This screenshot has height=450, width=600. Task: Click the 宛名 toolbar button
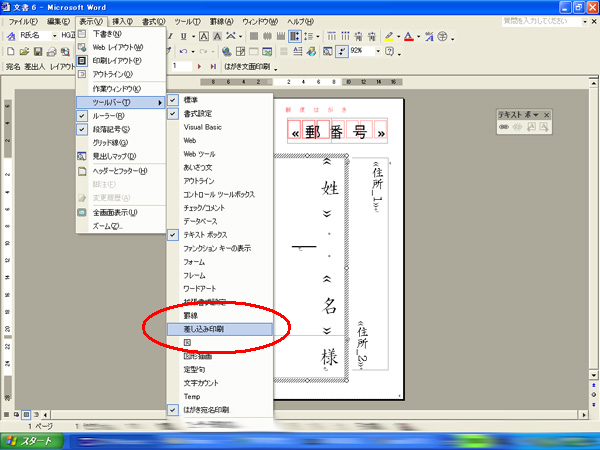click(13, 67)
